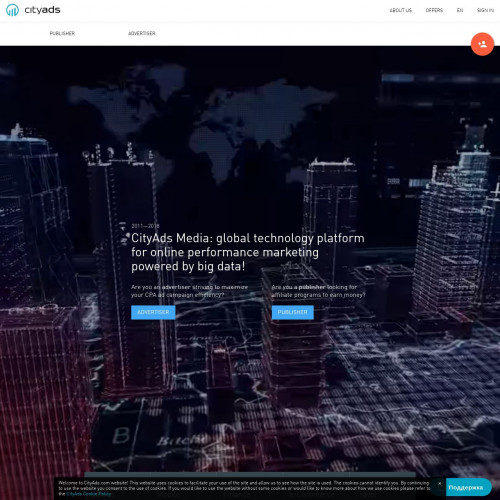Close the cookie notice banner
Viewport: 500px width, 500px height.
coord(439,484)
